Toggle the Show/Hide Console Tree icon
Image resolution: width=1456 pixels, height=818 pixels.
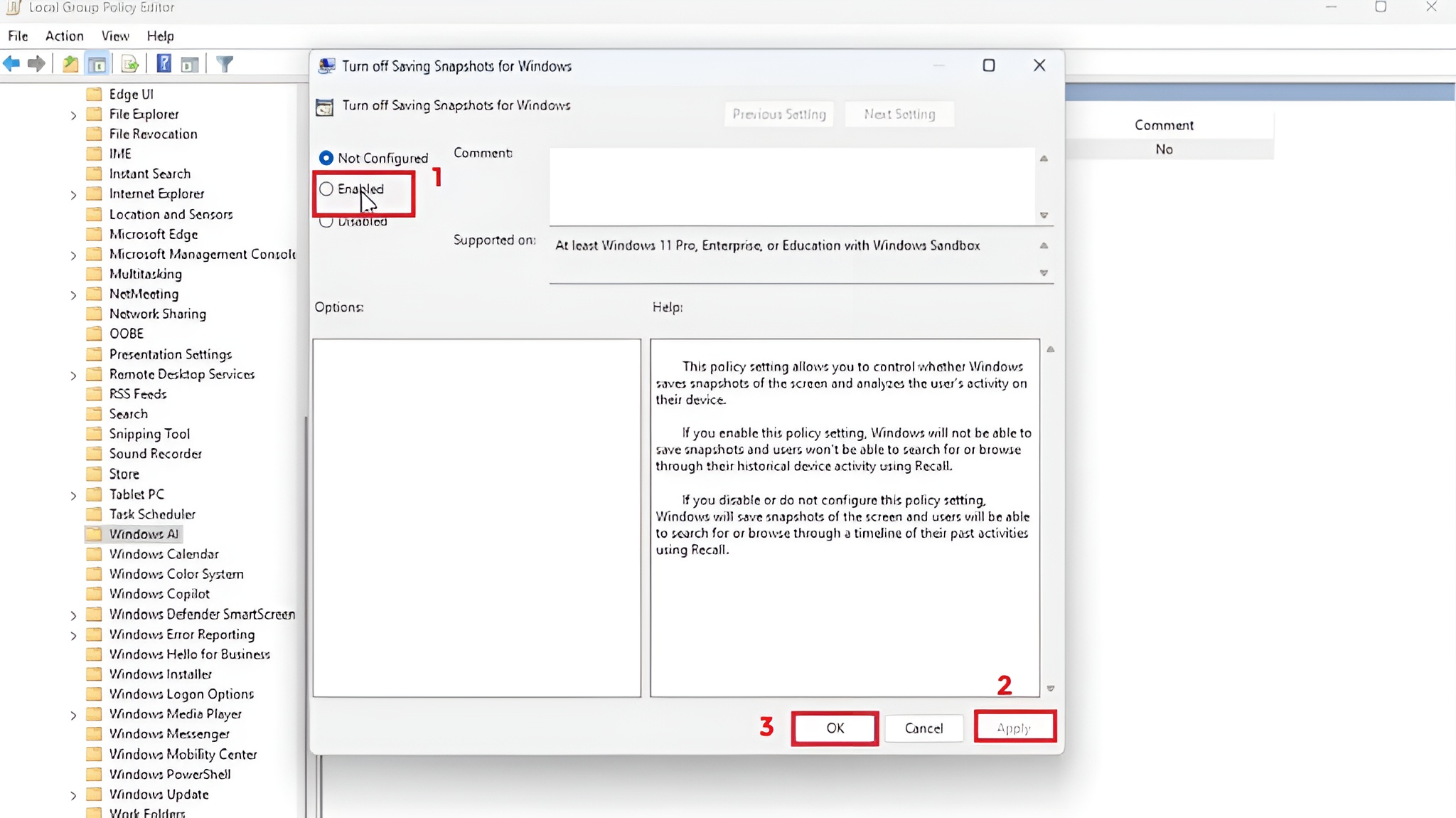coord(97,64)
